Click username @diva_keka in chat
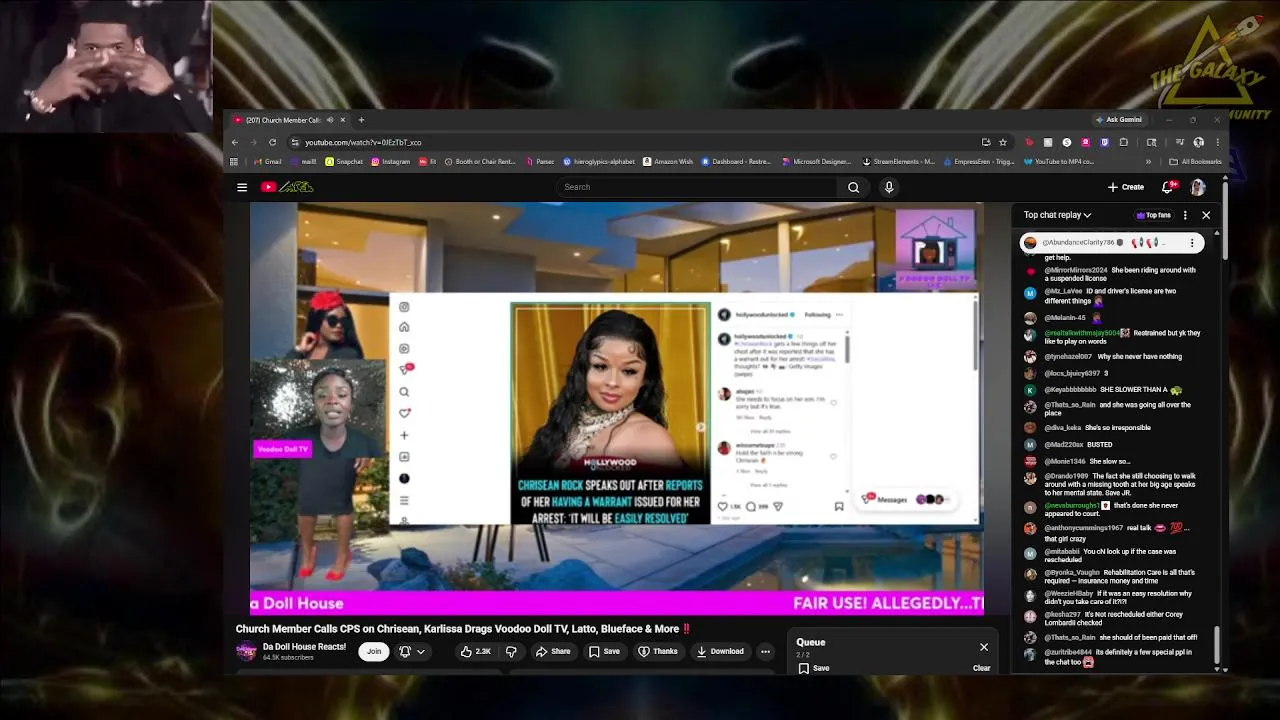This screenshot has height=720, width=1280. point(1063,428)
